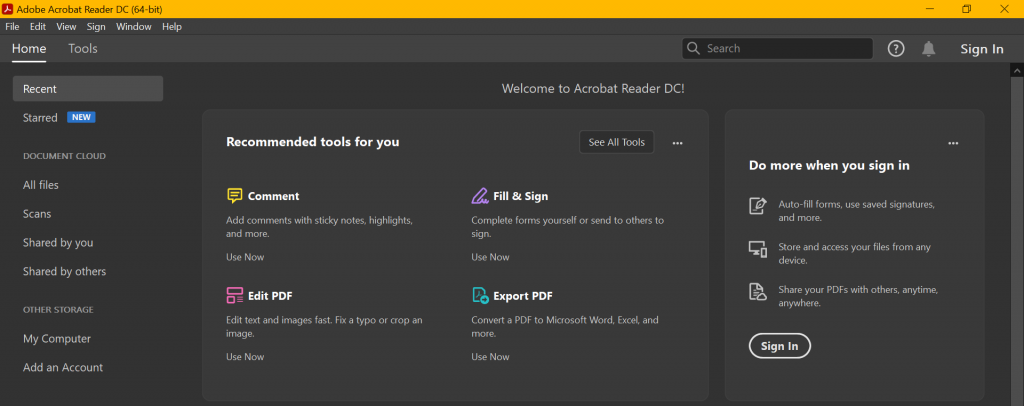This screenshot has height=406, width=1024.
Task: Open the notifications bell
Action: coord(929,49)
